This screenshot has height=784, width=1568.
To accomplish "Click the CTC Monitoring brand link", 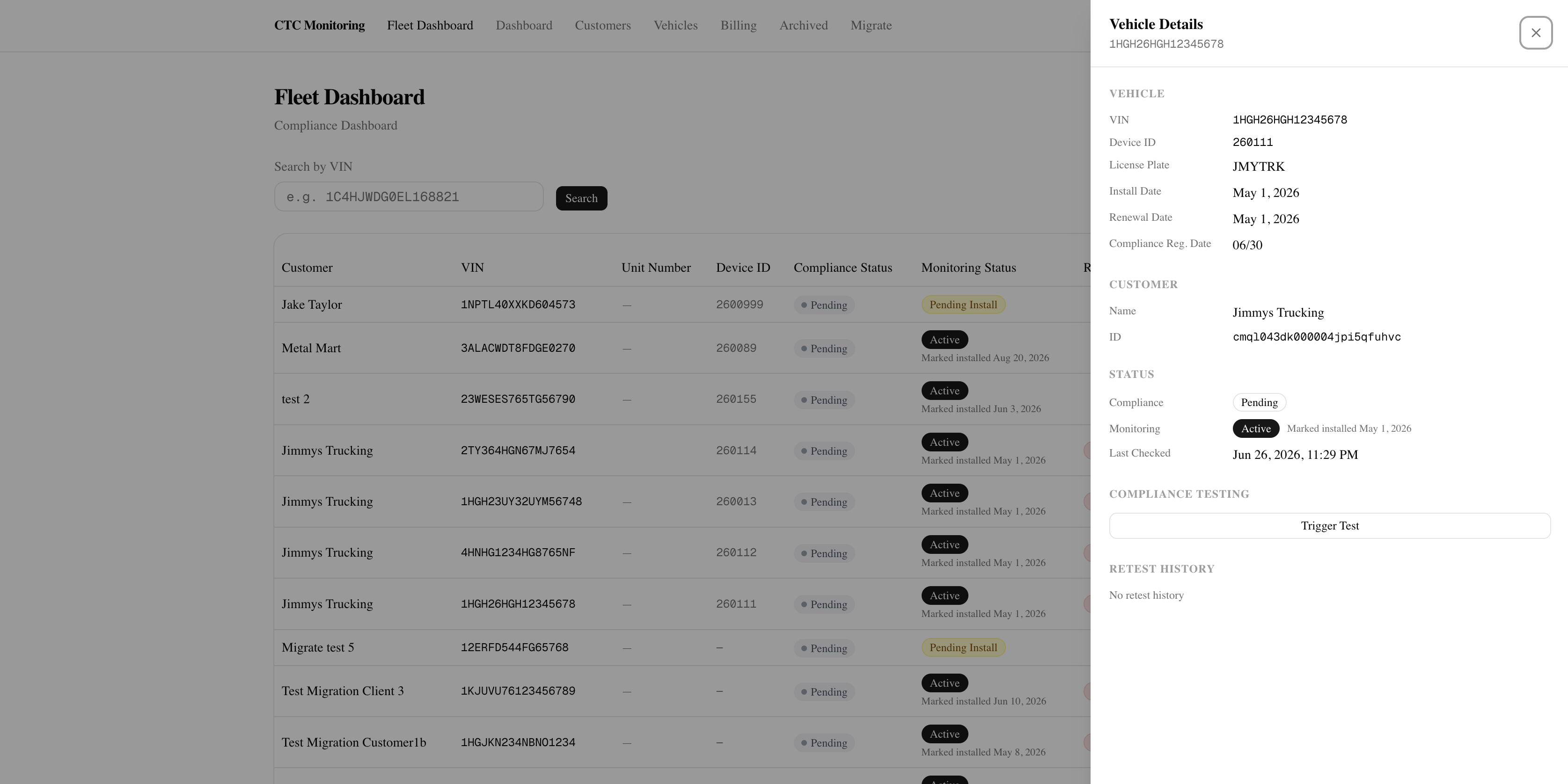I will tap(319, 26).
